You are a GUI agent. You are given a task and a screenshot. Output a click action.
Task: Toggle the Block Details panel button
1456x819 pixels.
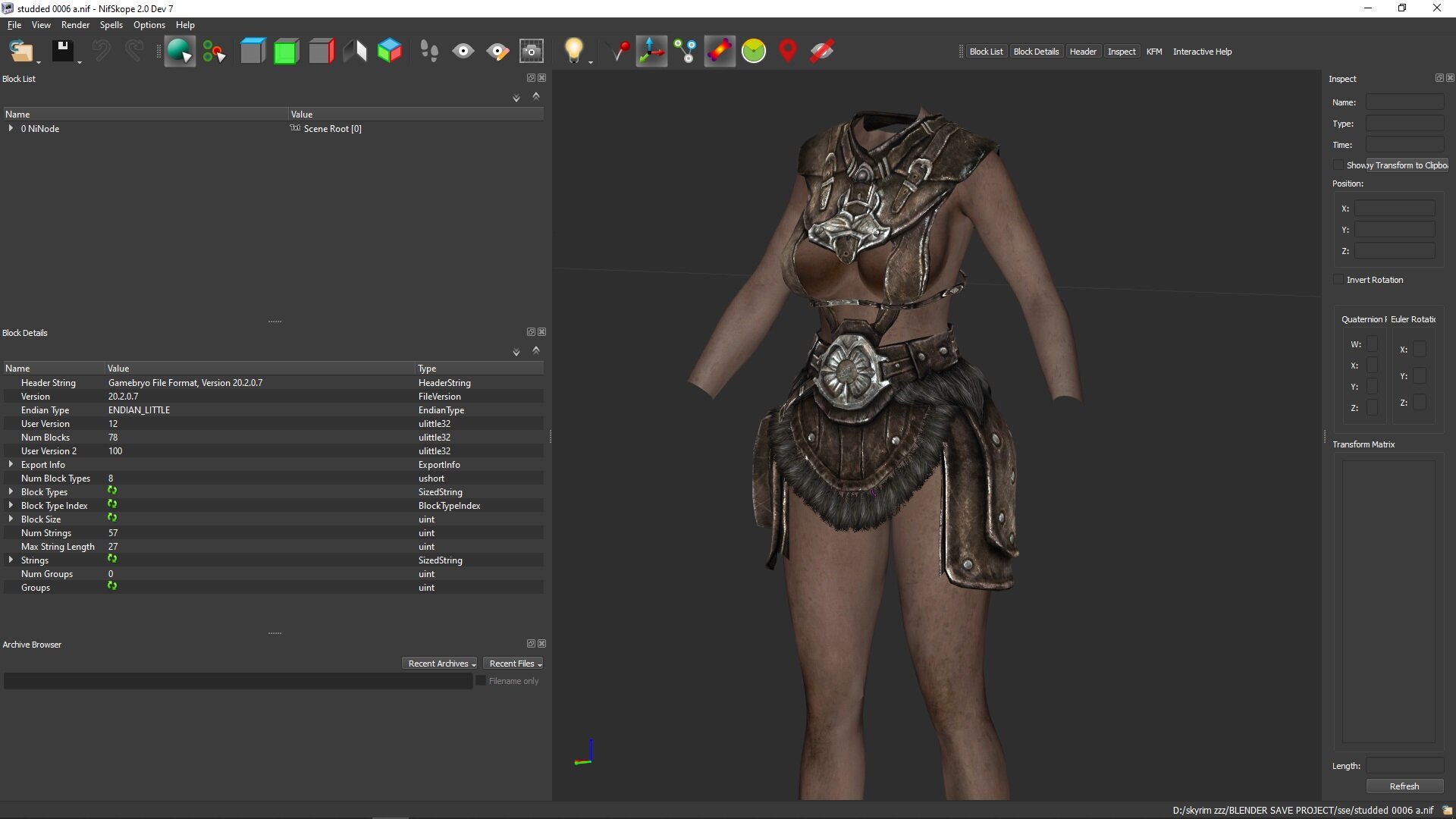coord(1036,52)
